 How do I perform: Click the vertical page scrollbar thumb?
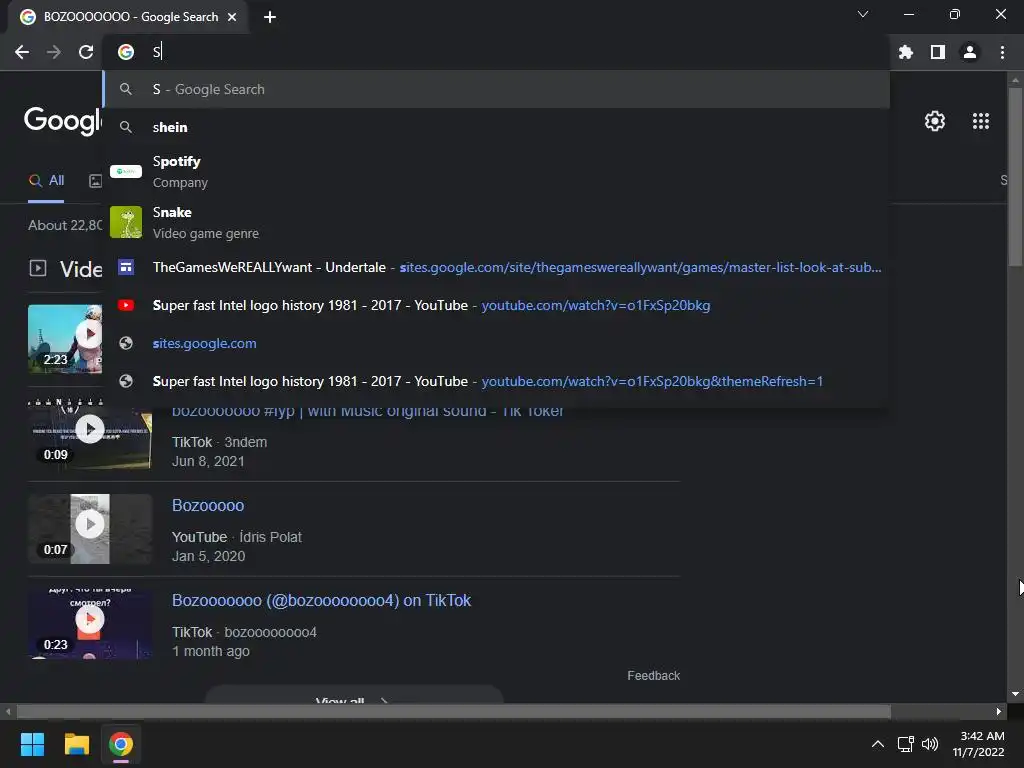tap(1014, 176)
